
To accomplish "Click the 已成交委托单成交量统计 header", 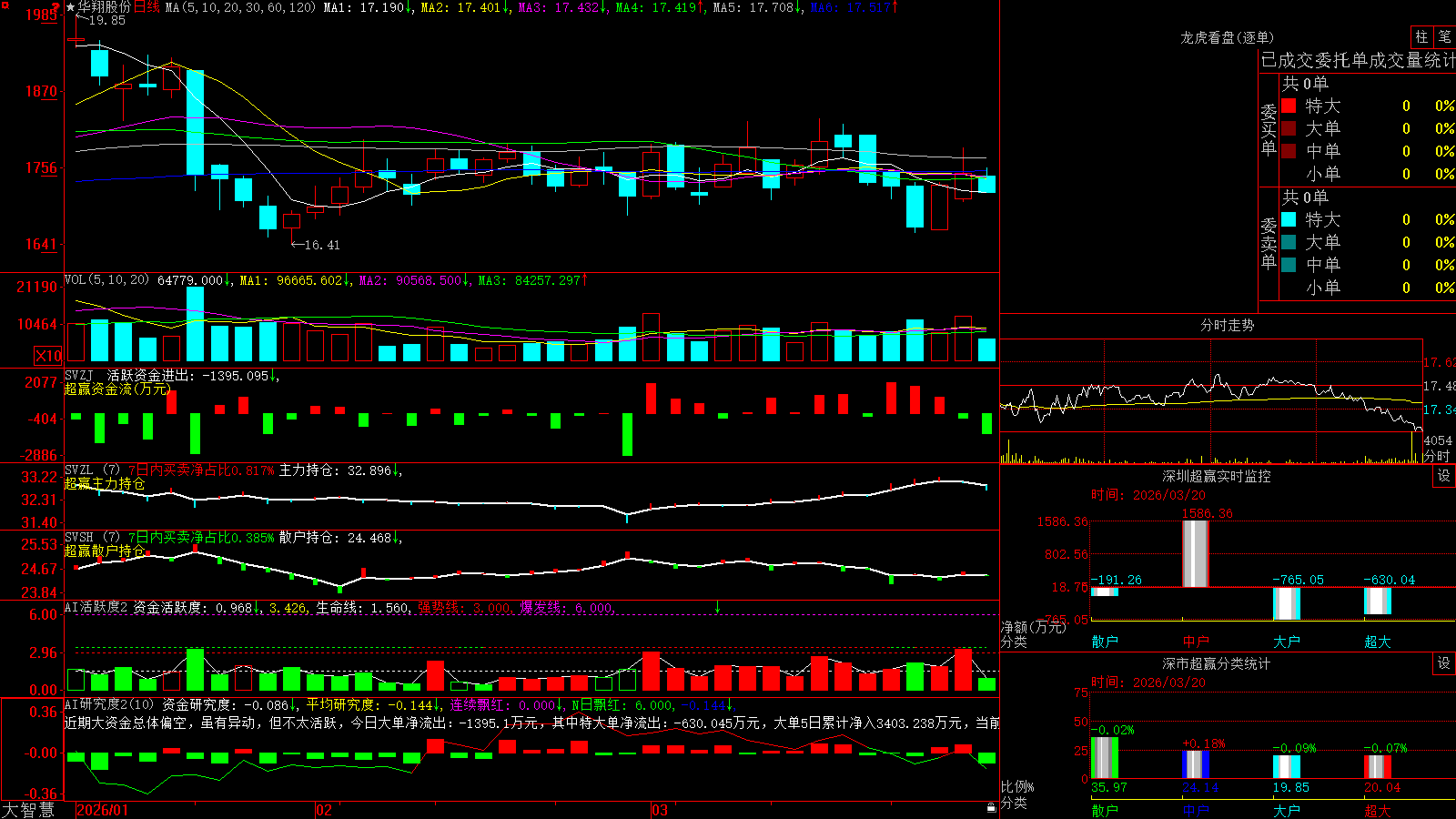I will [1358, 61].
